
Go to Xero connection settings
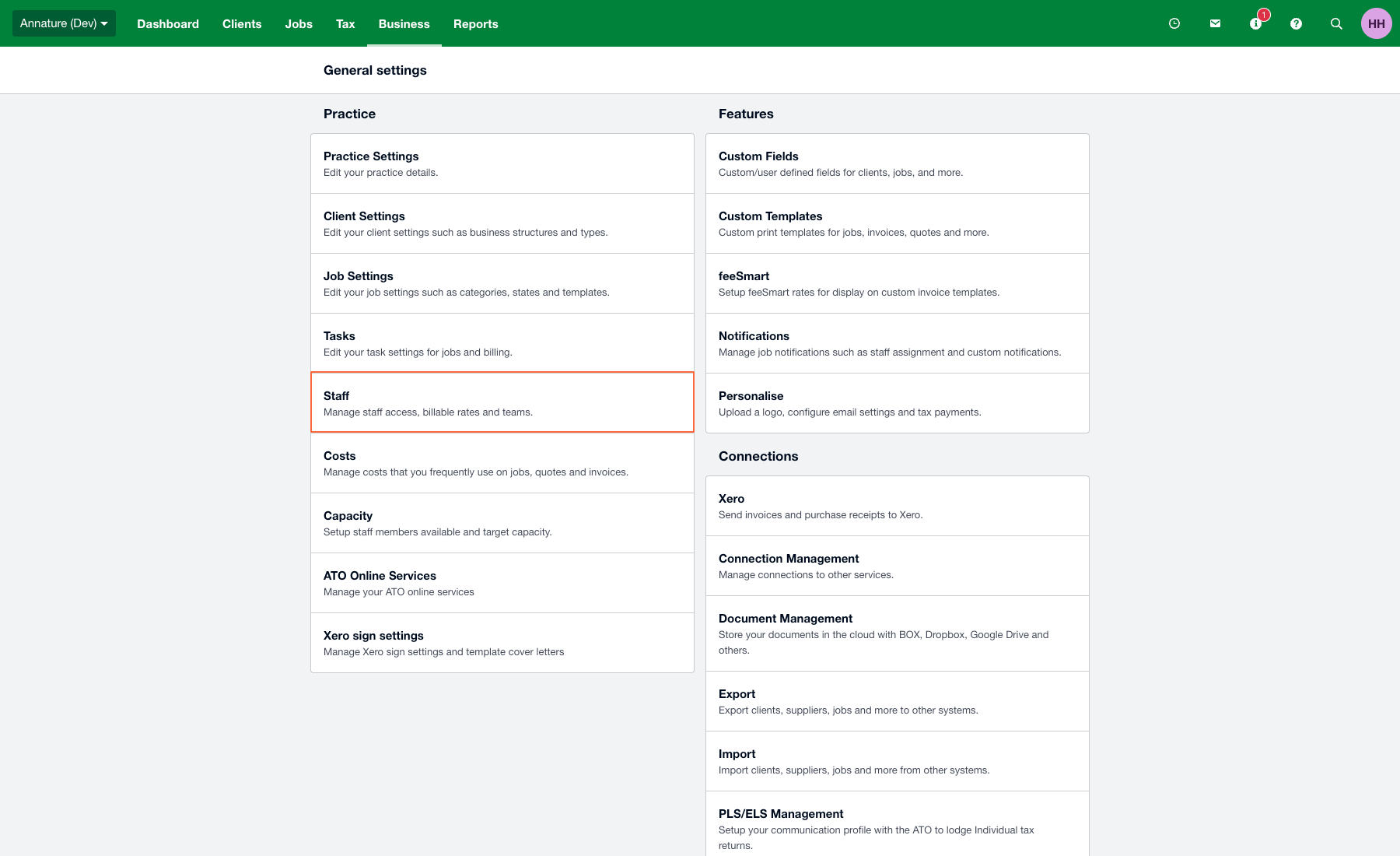pyautogui.click(x=897, y=506)
